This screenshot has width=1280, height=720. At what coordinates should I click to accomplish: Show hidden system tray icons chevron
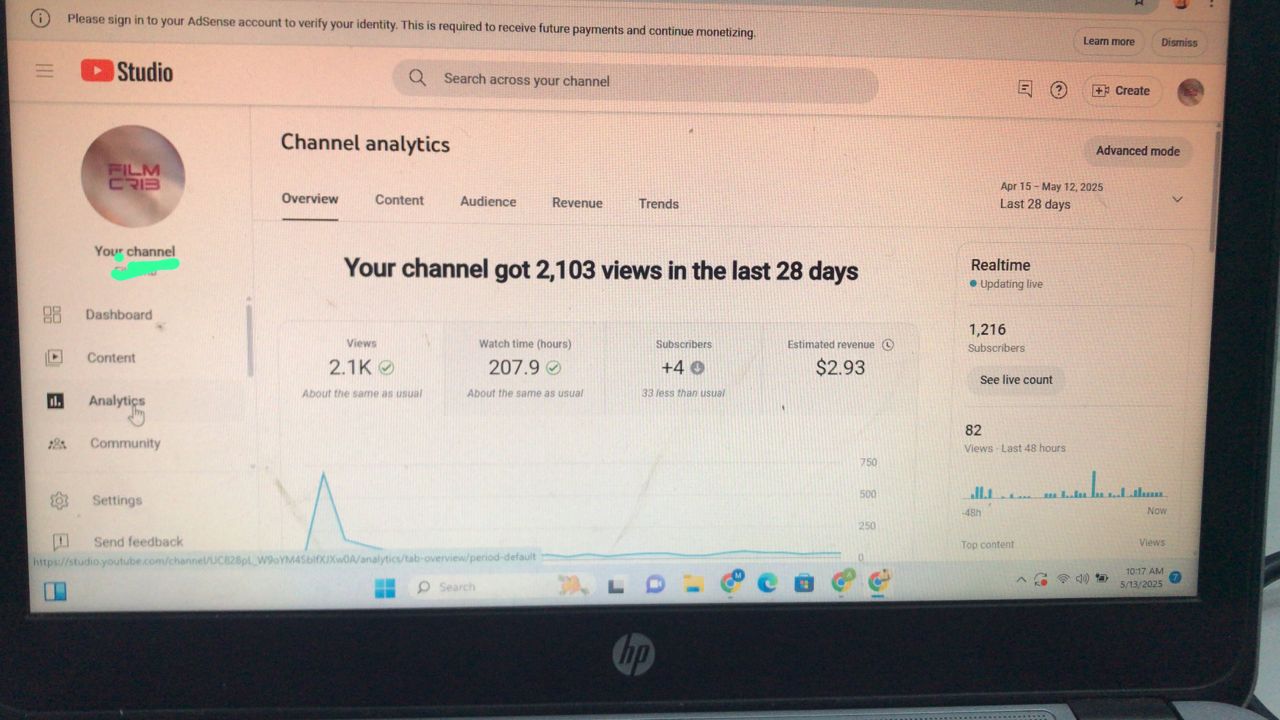tap(1021, 579)
